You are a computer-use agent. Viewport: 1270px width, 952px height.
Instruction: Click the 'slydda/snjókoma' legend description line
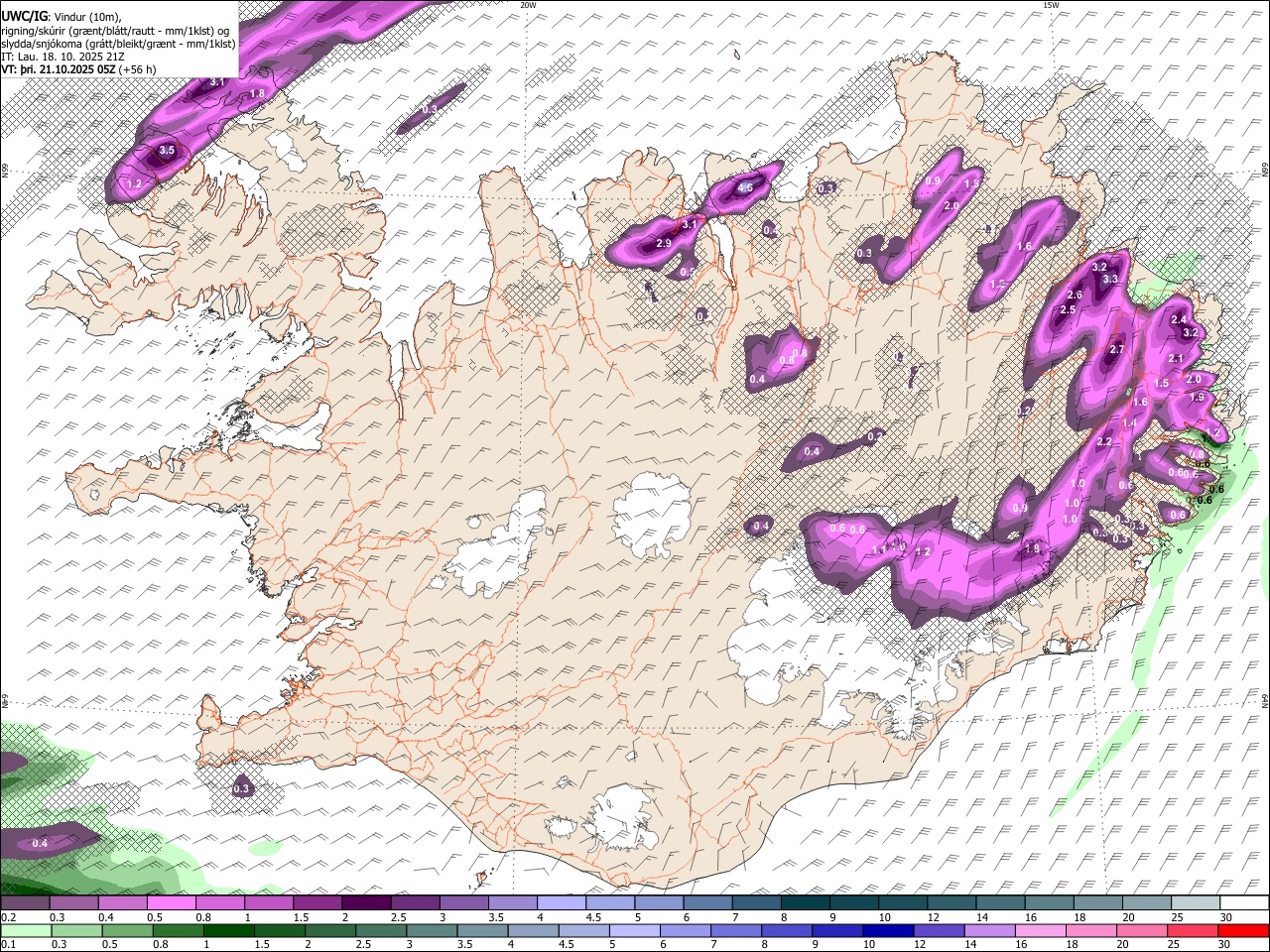[118, 44]
